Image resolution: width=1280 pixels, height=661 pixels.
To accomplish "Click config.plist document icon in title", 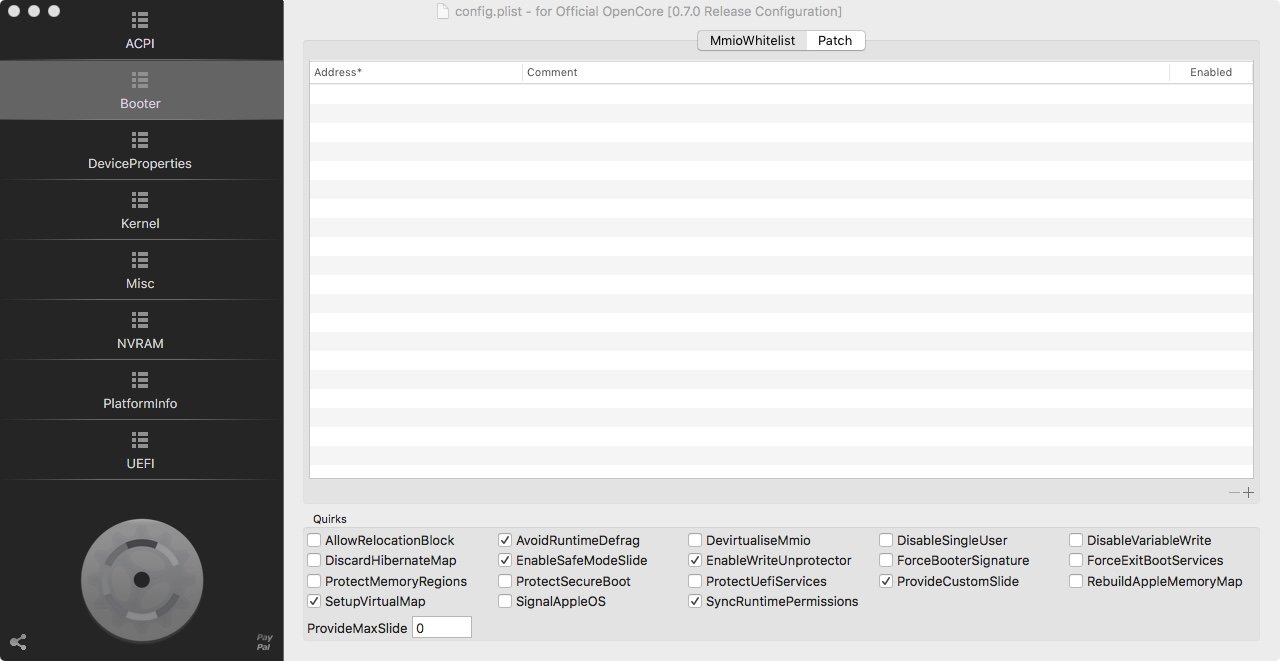I will coord(443,11).
